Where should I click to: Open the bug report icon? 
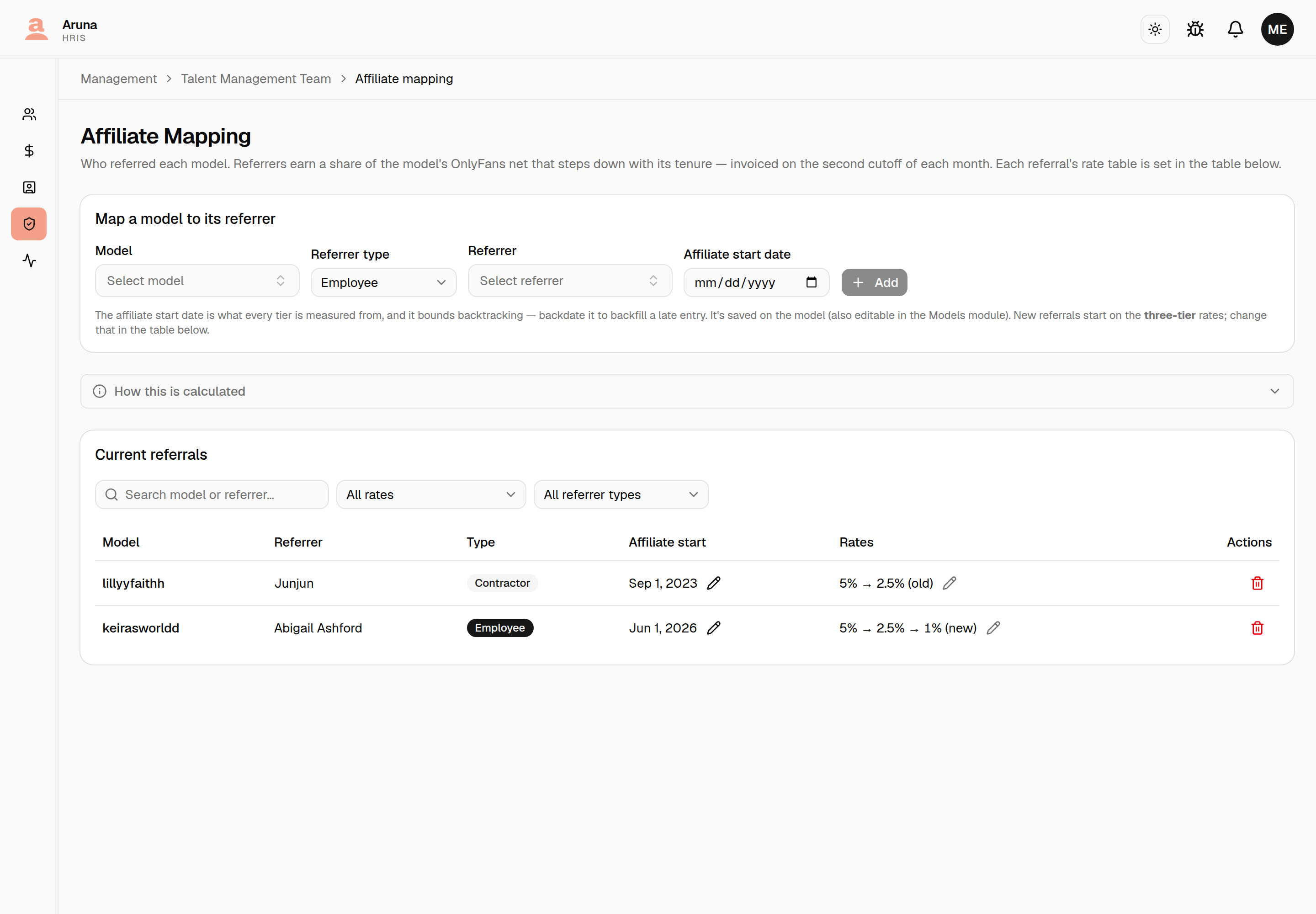1195,29
